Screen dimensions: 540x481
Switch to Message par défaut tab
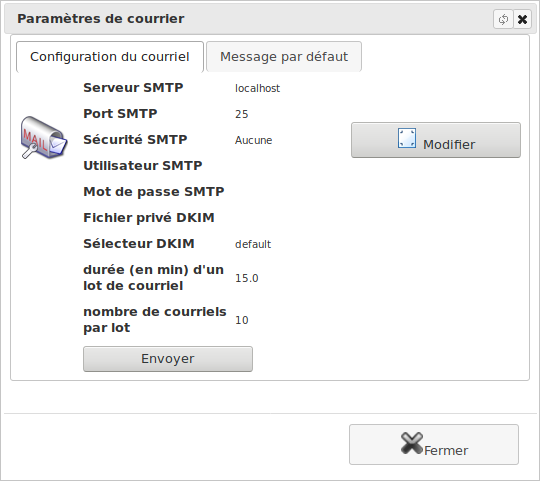point(284,57)
